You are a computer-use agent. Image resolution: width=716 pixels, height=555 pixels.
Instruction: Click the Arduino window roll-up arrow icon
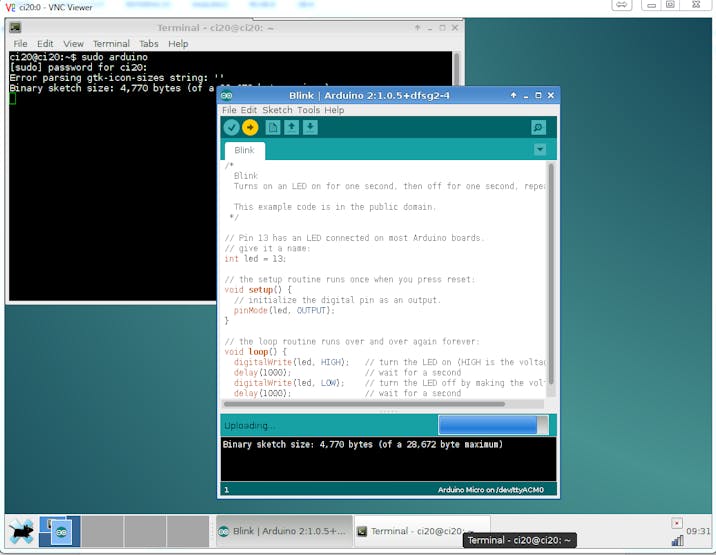(x=513, y=95)
